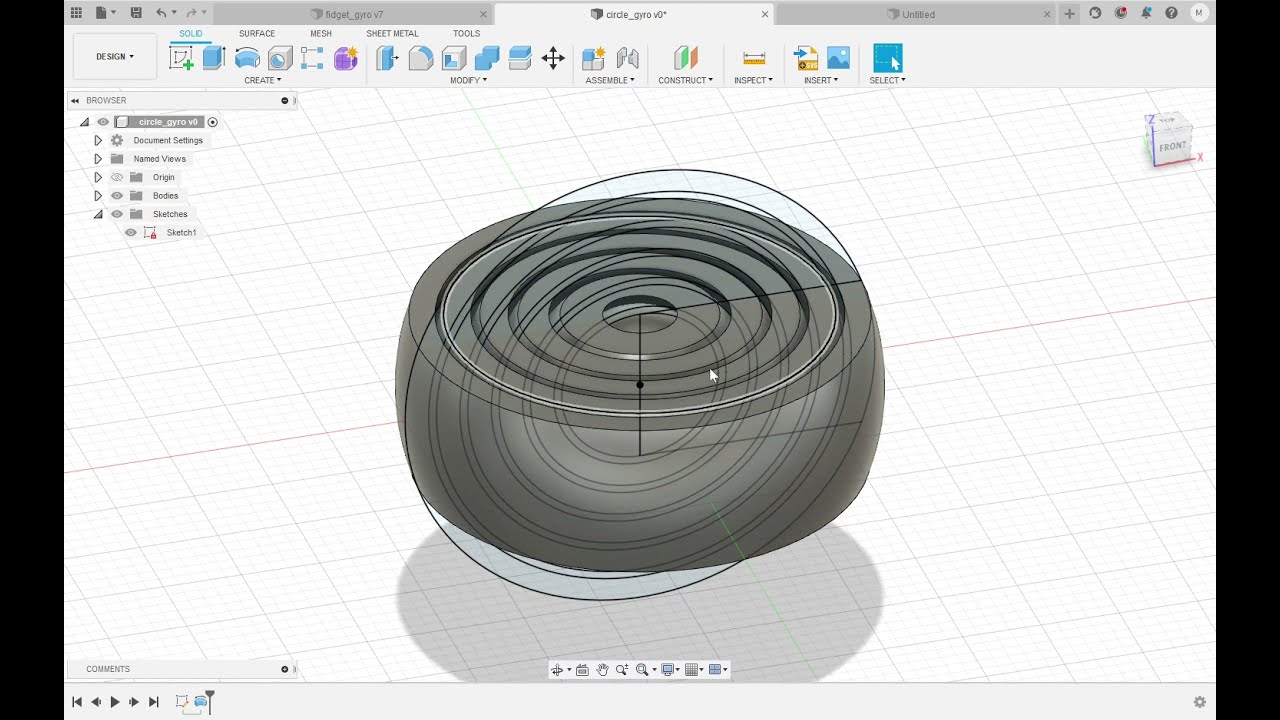Switch to the TOOLS tab

click(466, 34)
